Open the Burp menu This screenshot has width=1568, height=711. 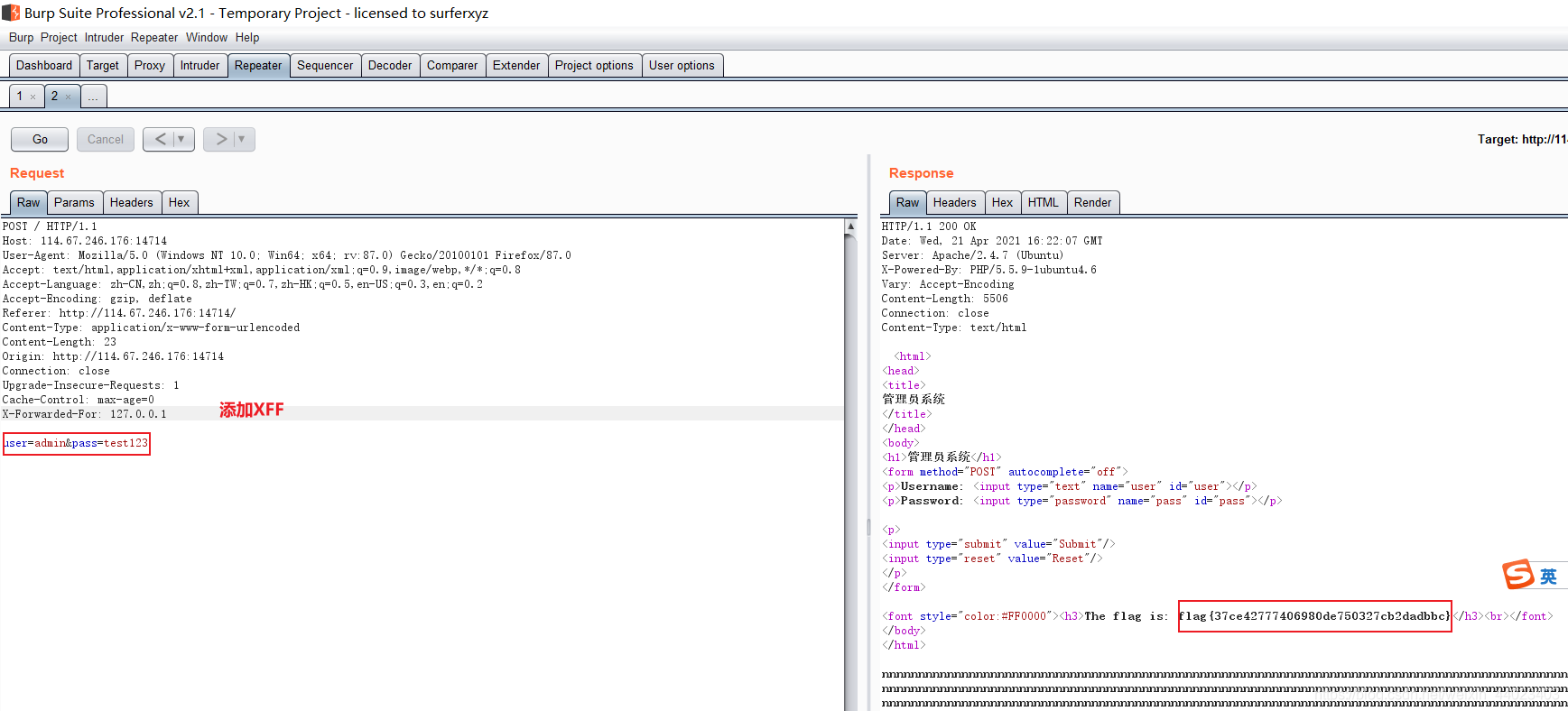(x=21, y=37)
